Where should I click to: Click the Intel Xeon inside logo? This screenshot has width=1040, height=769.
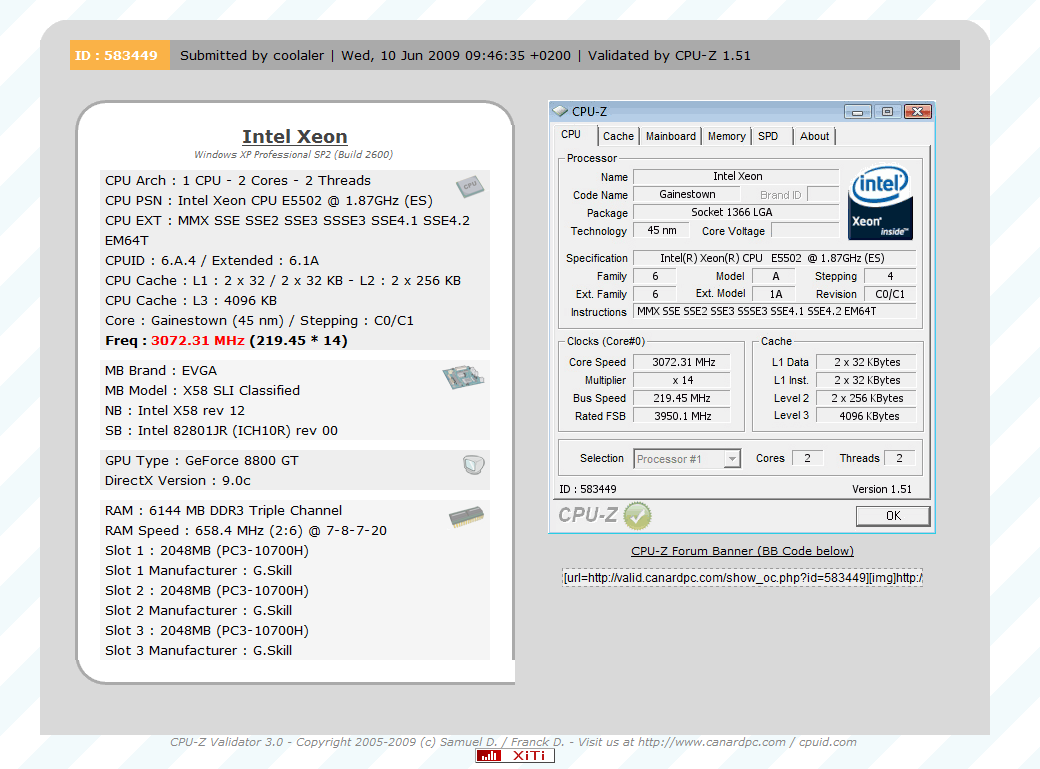[881, 202]
